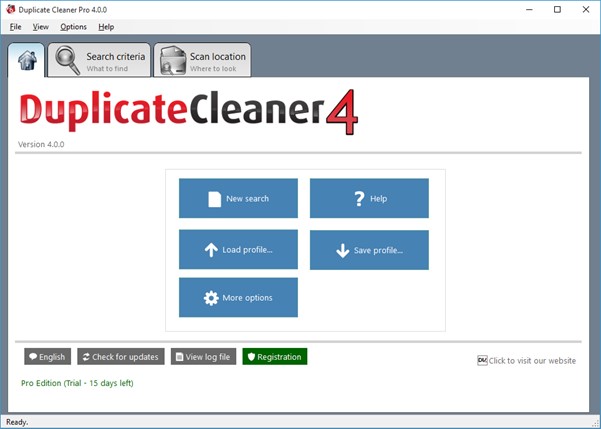Click the Load profile up-arrow tile
Screen dimensions: 601x429
point(238,249)
